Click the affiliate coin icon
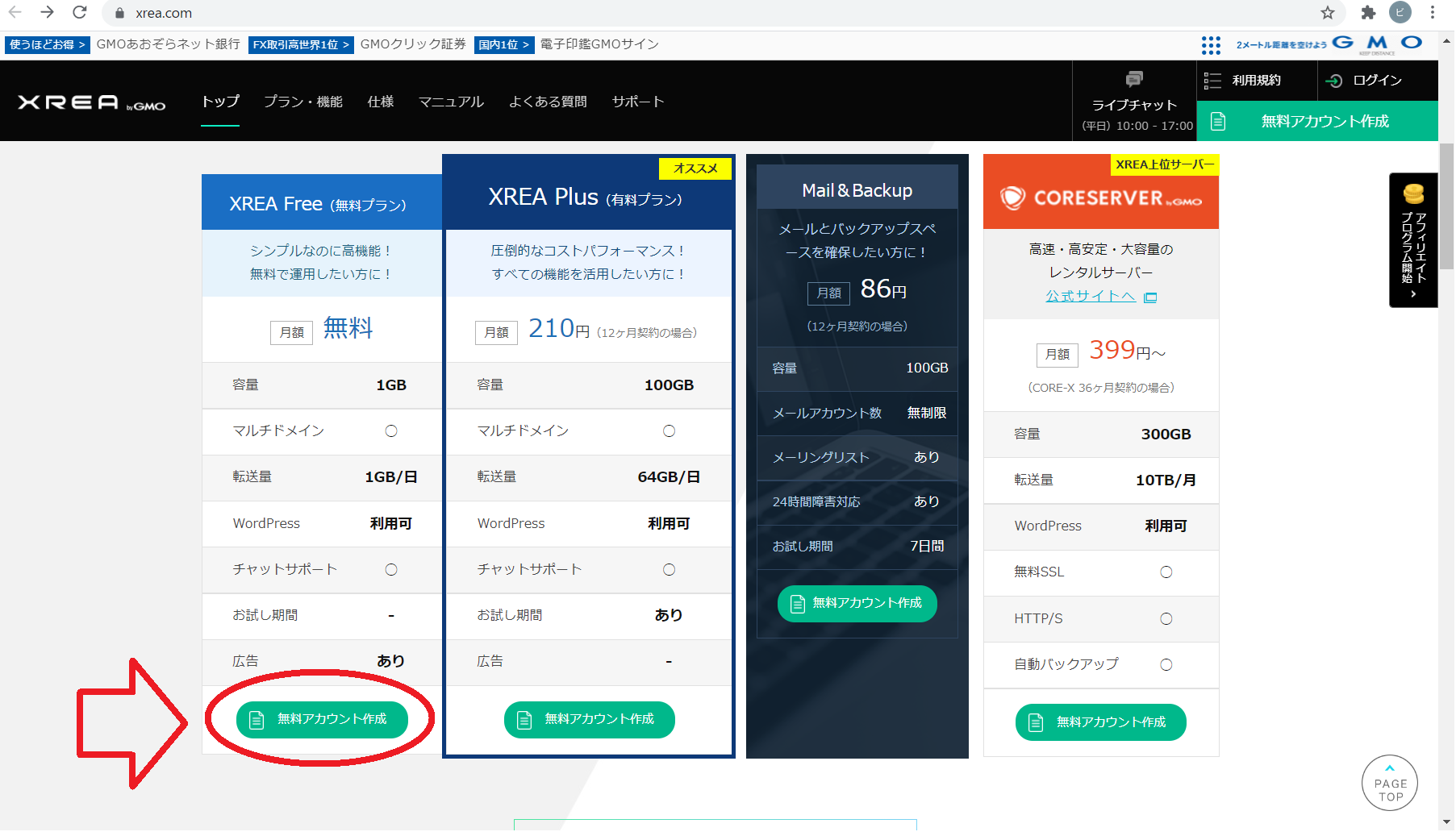Viewport: 1456px width, 836px height. tap(1413, 194)
